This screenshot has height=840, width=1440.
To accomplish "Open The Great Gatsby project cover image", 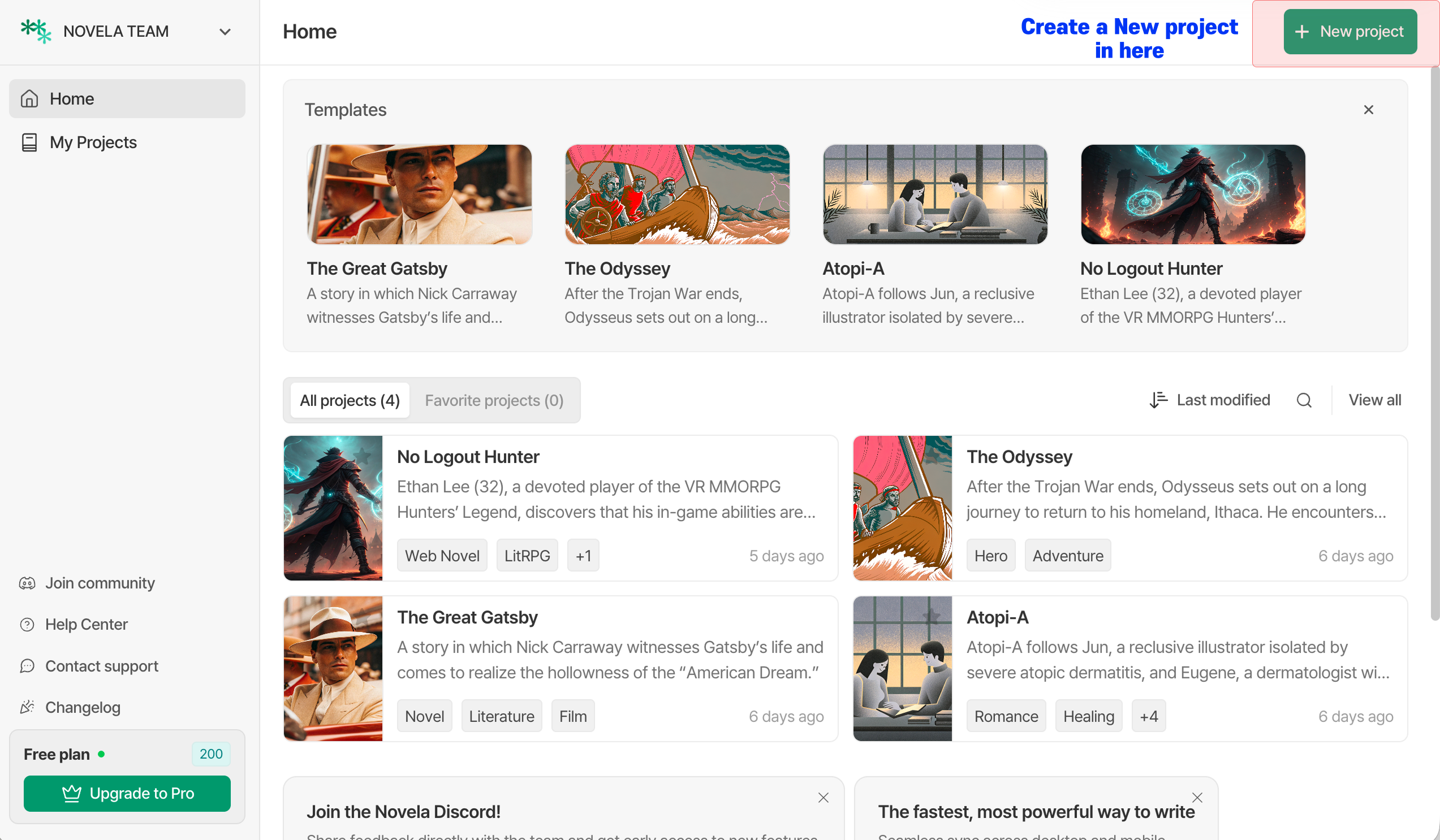I will [333, 669].
